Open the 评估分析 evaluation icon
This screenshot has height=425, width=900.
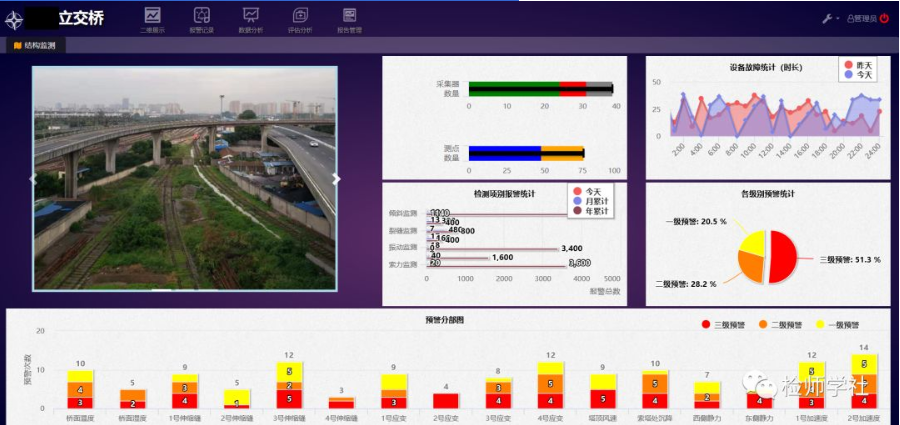click(x=300, y=16)
